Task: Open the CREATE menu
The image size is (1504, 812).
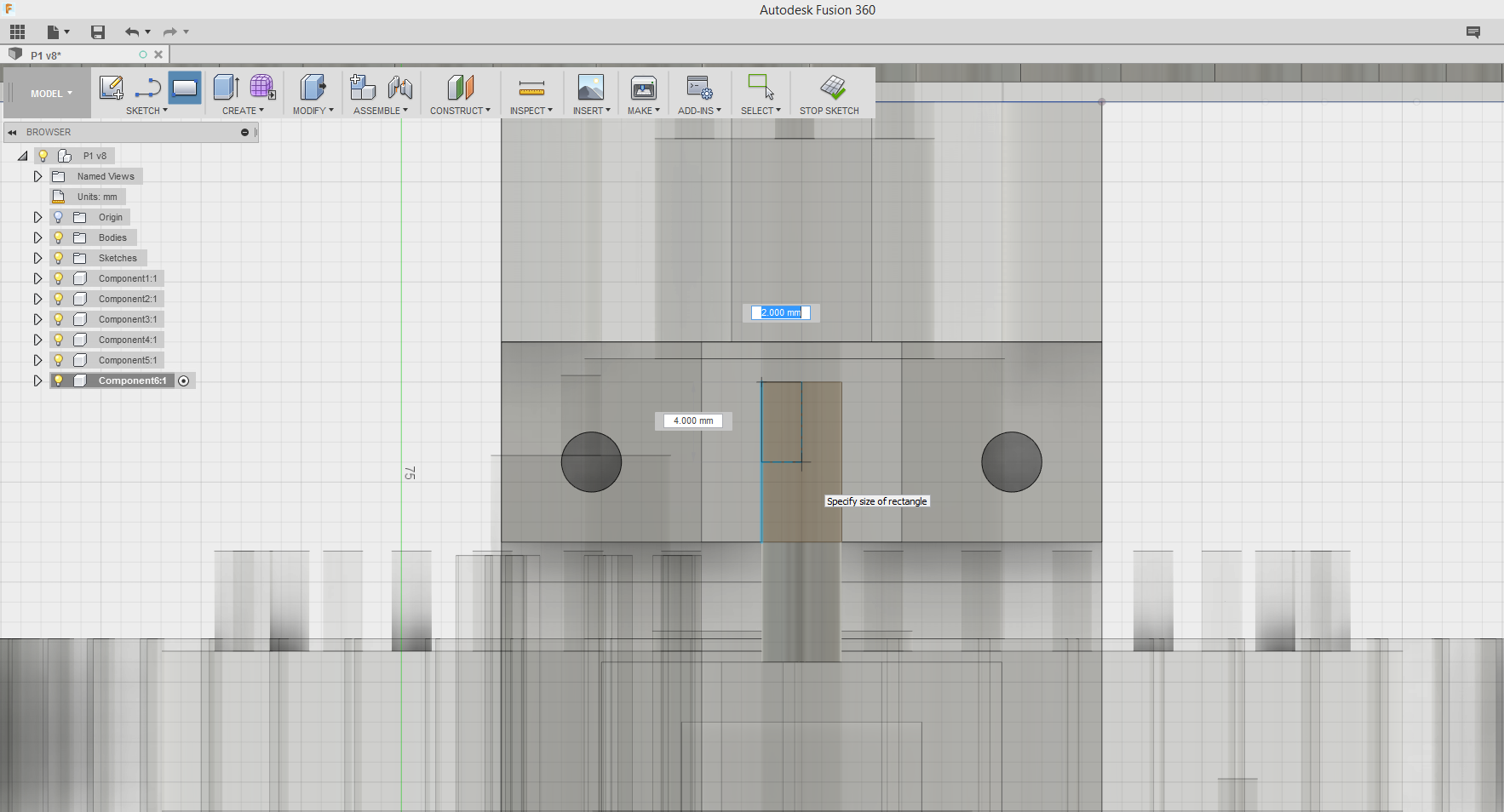Action: (244, 111)
